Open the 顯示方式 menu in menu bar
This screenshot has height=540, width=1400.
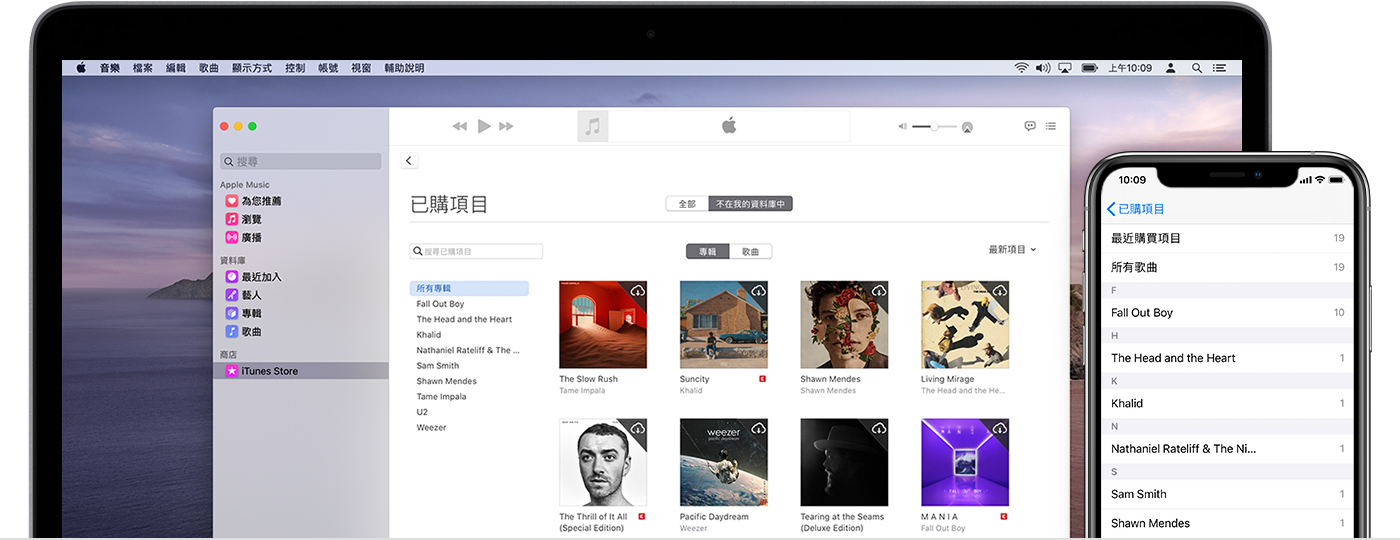click(251, 68)
